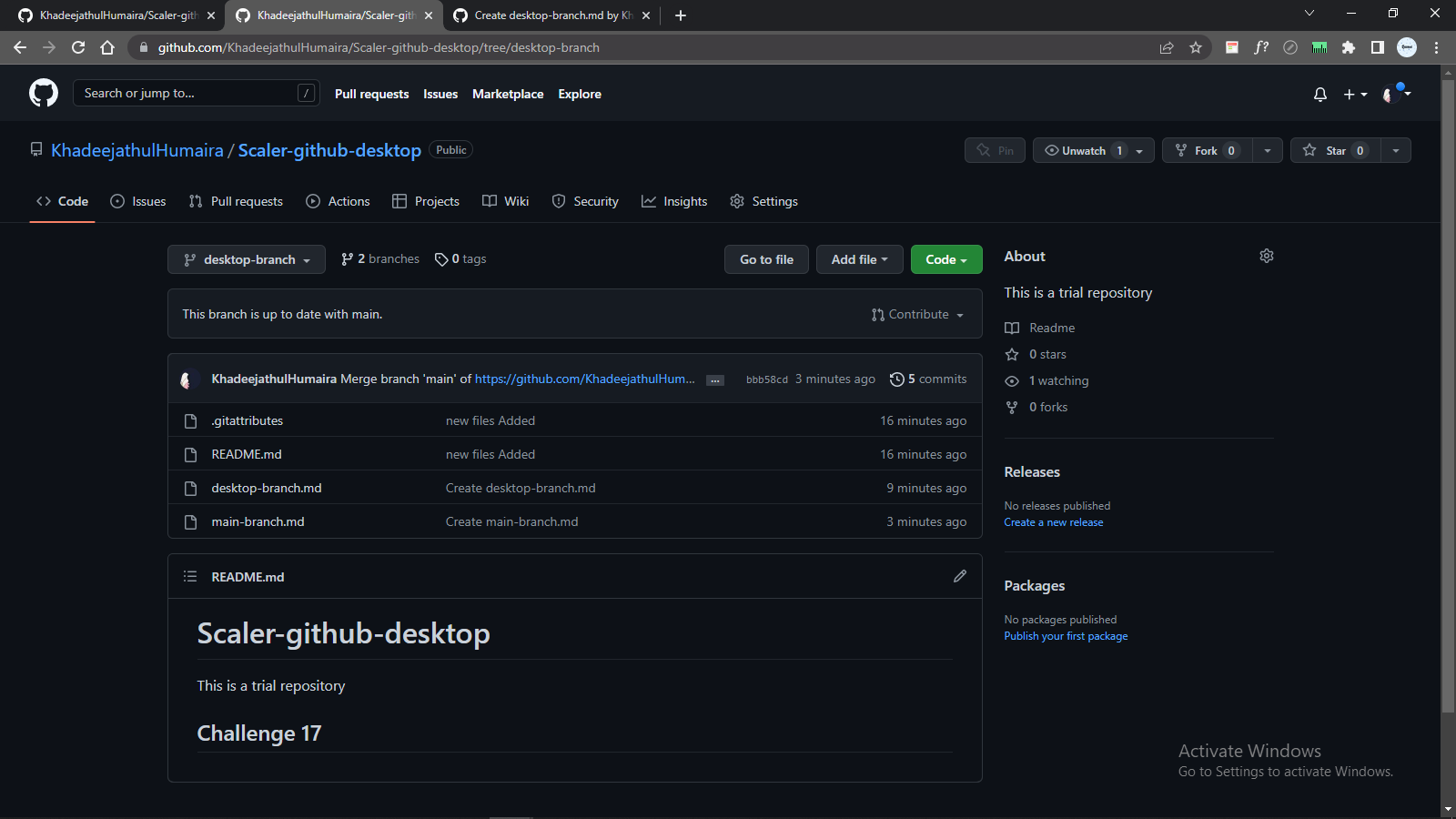Open the README table of contents icon
The height and width of the screenshot is (819, 1456).
(x=190, y=576)
